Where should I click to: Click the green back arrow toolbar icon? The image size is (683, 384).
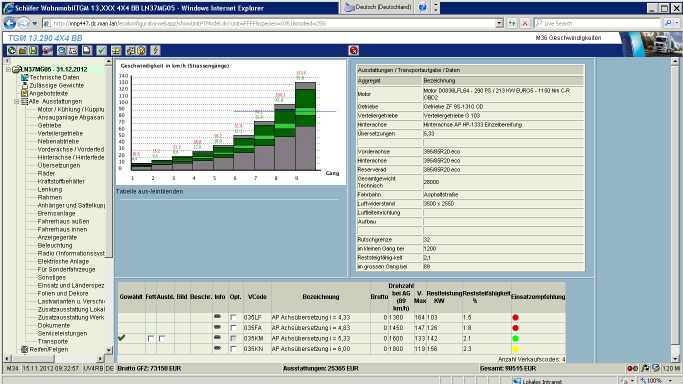(x=12, y=51)
